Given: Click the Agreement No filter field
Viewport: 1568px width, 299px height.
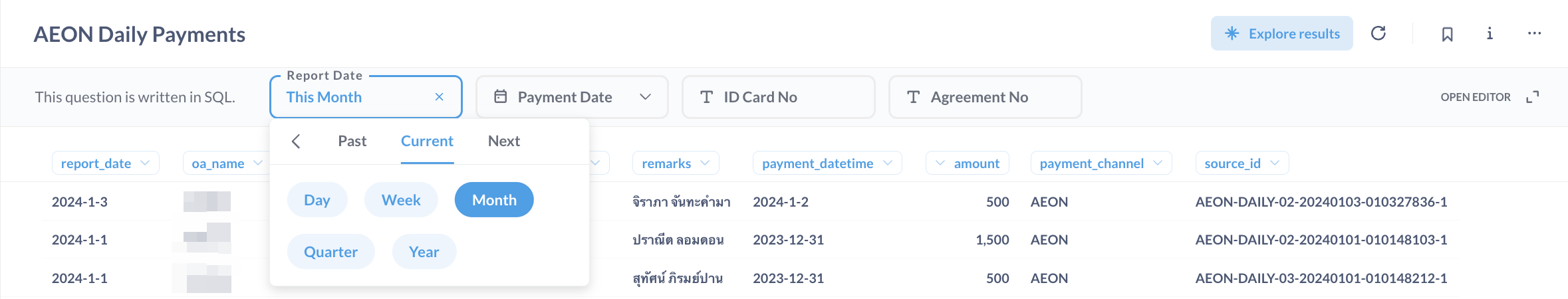Looking at the screenshot, I should [985, 97].
